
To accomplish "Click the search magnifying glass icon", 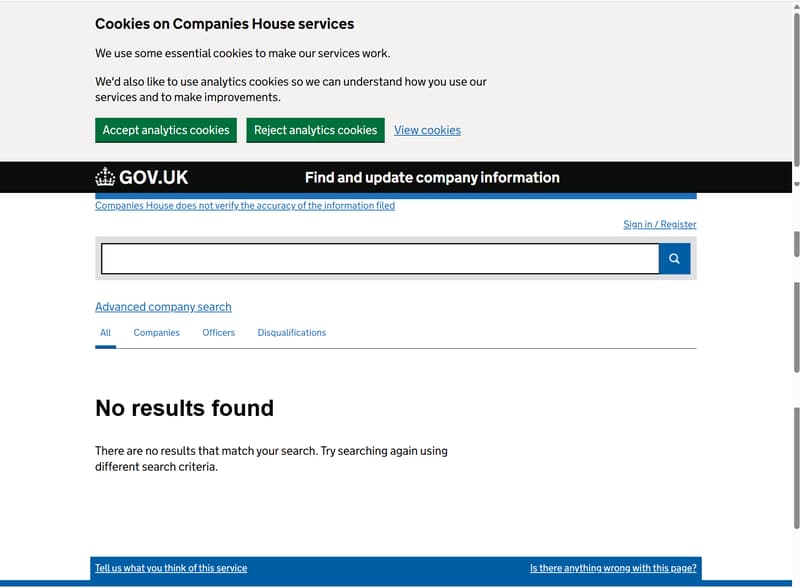I will [674, 259].
